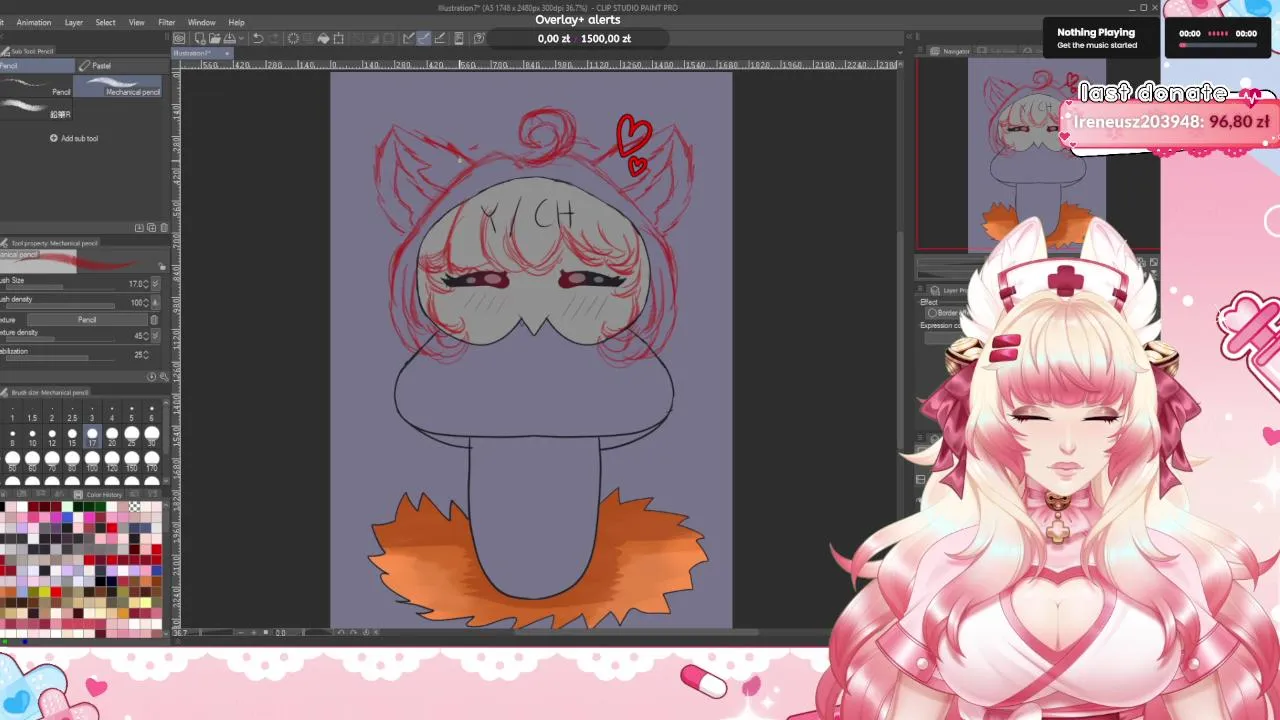Open the Clip Studio launcher icon

click(180, 38)
